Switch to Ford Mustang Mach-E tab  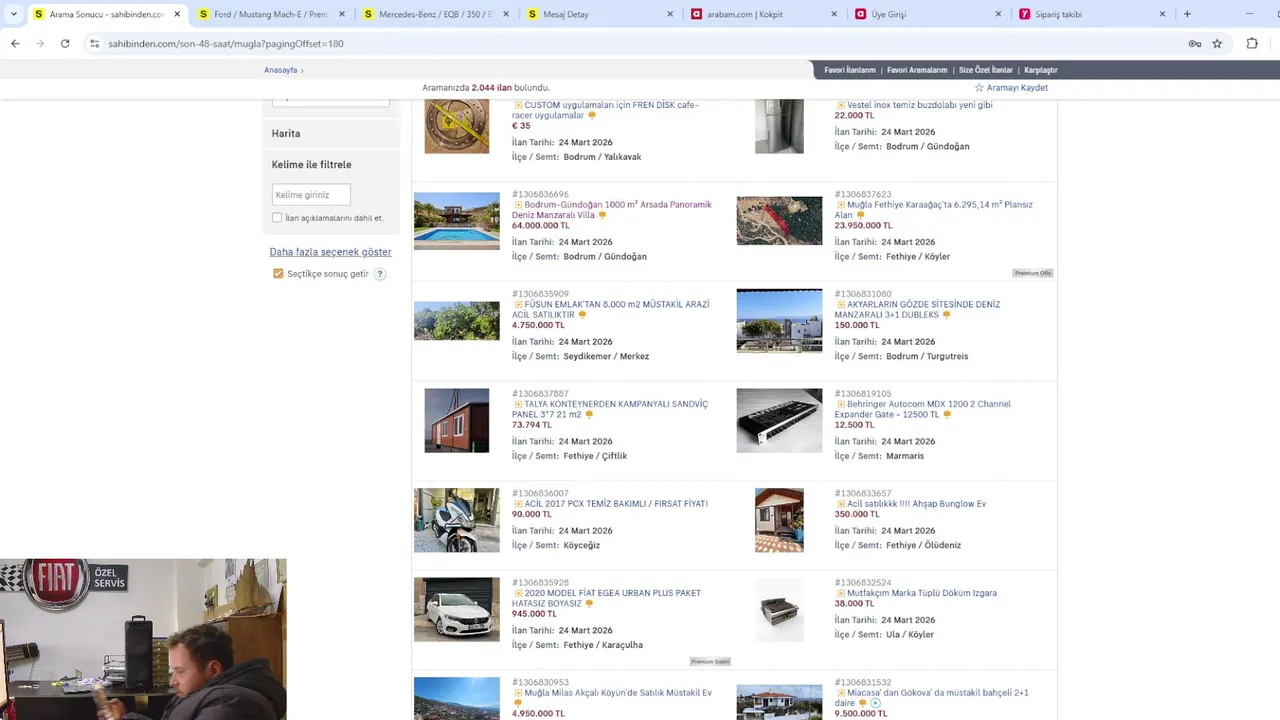(270, 14)
